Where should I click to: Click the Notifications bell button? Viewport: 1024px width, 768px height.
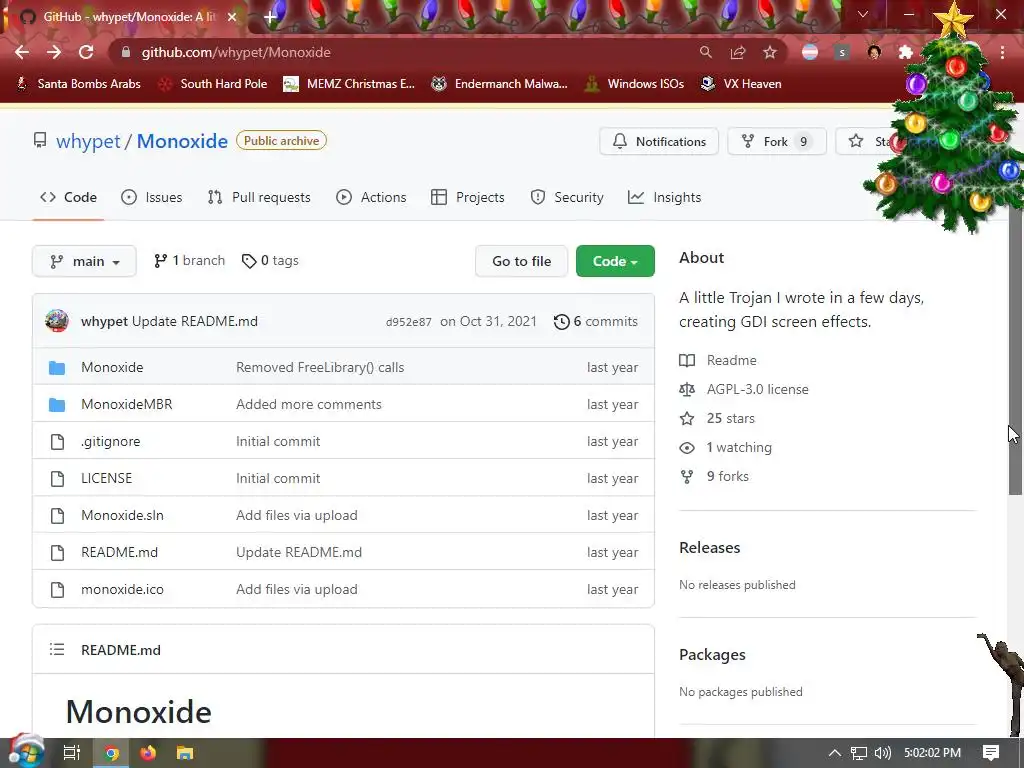pyautogui.click(x=659, y=142)
